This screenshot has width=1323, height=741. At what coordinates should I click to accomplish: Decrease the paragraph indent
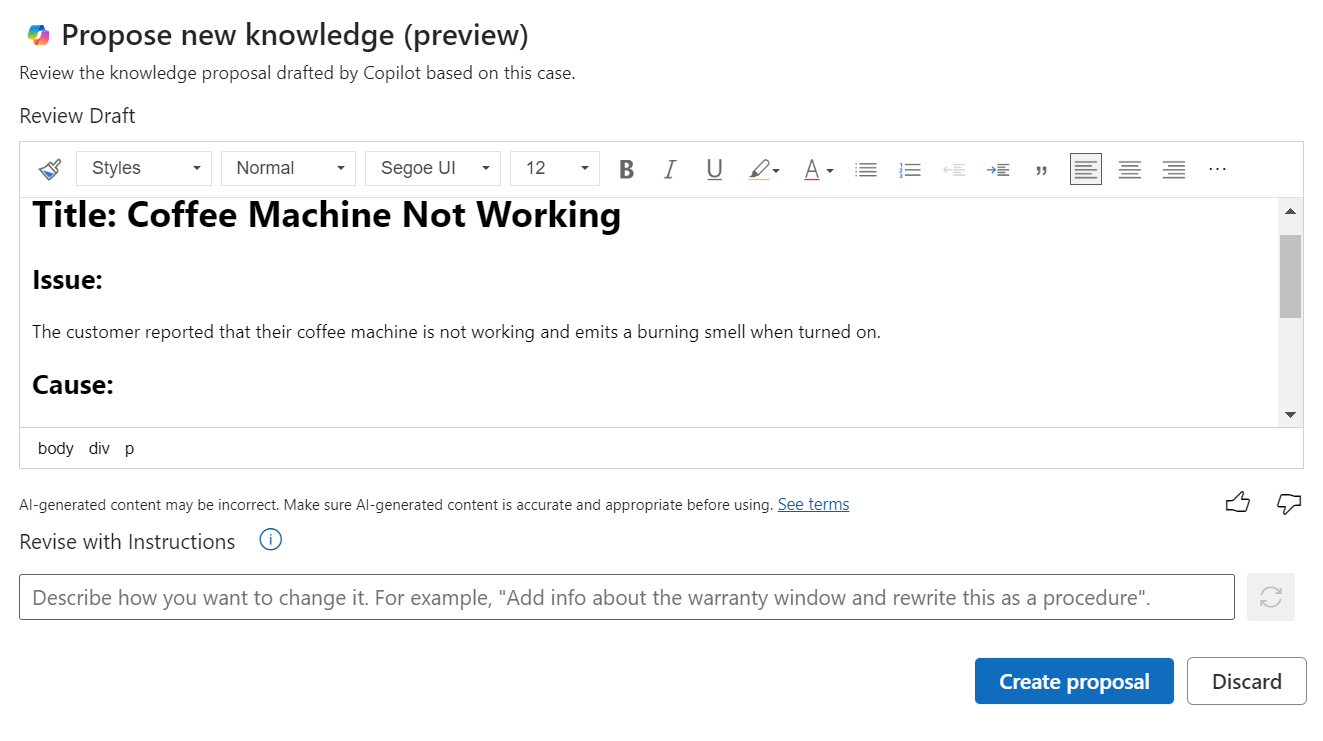[x=954, y=169]
